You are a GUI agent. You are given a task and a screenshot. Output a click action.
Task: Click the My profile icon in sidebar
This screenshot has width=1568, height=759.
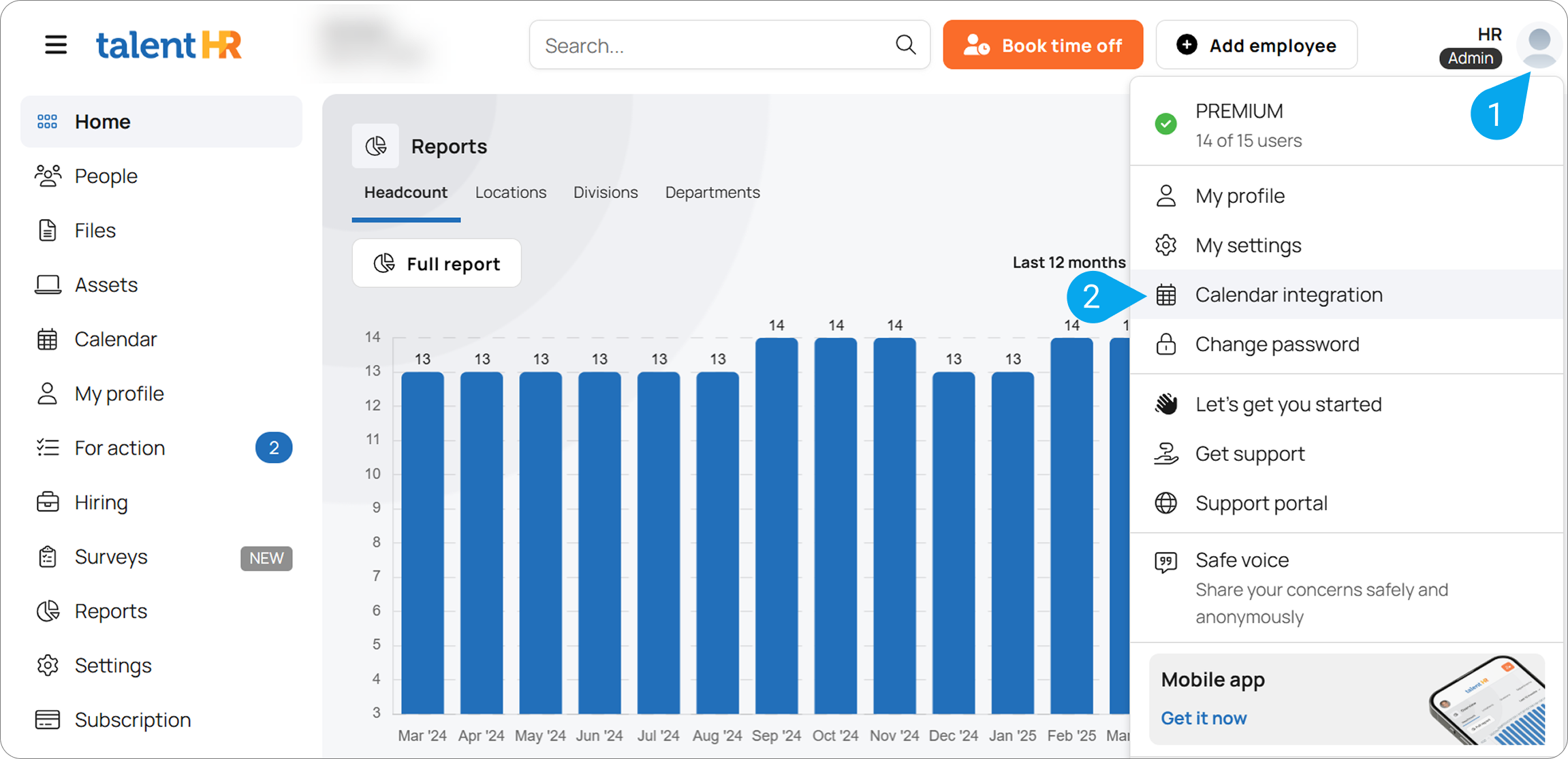tap(47, 393)
